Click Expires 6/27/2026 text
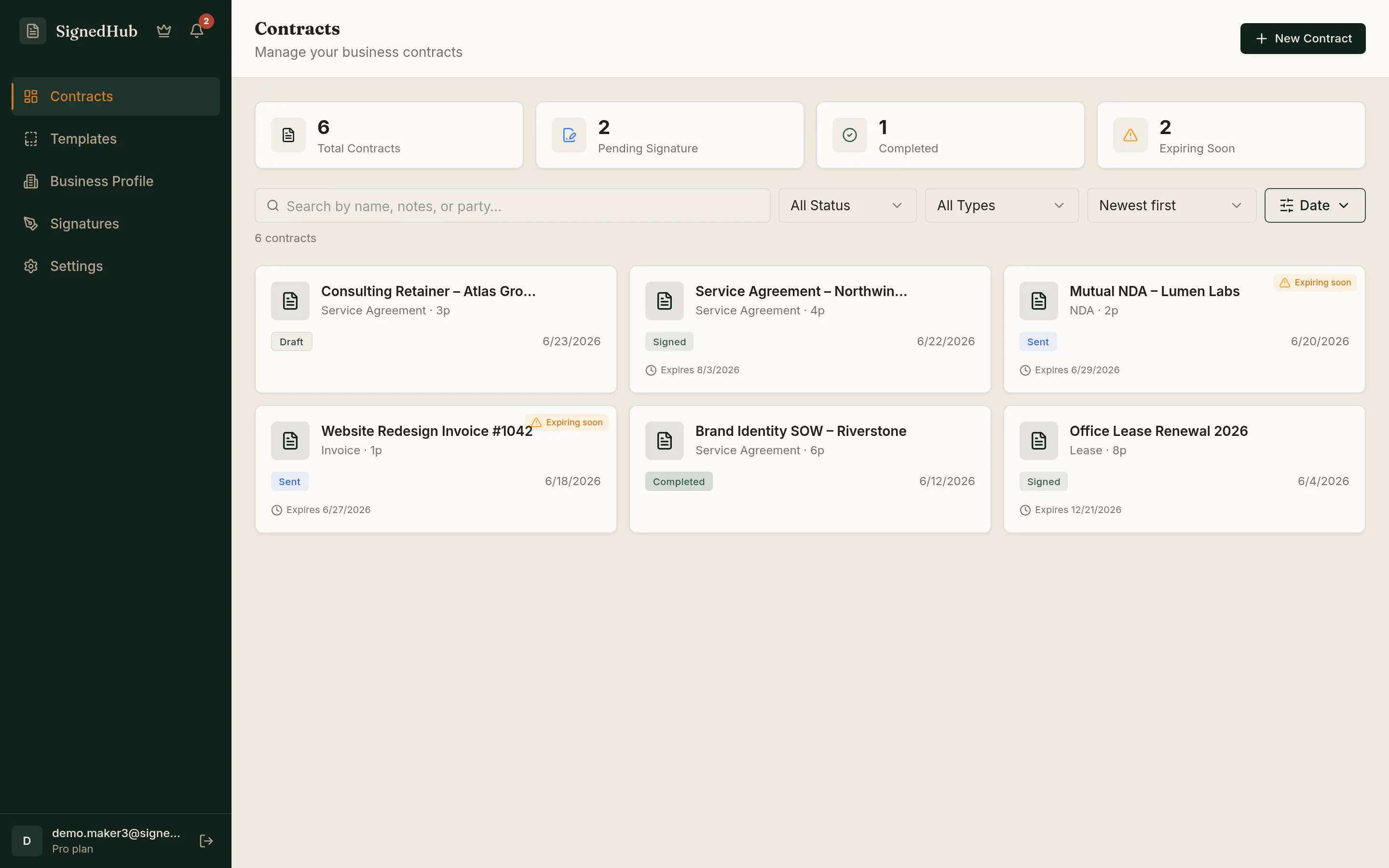The width and height of the screenshot is (1389, 868). (328, 510)
